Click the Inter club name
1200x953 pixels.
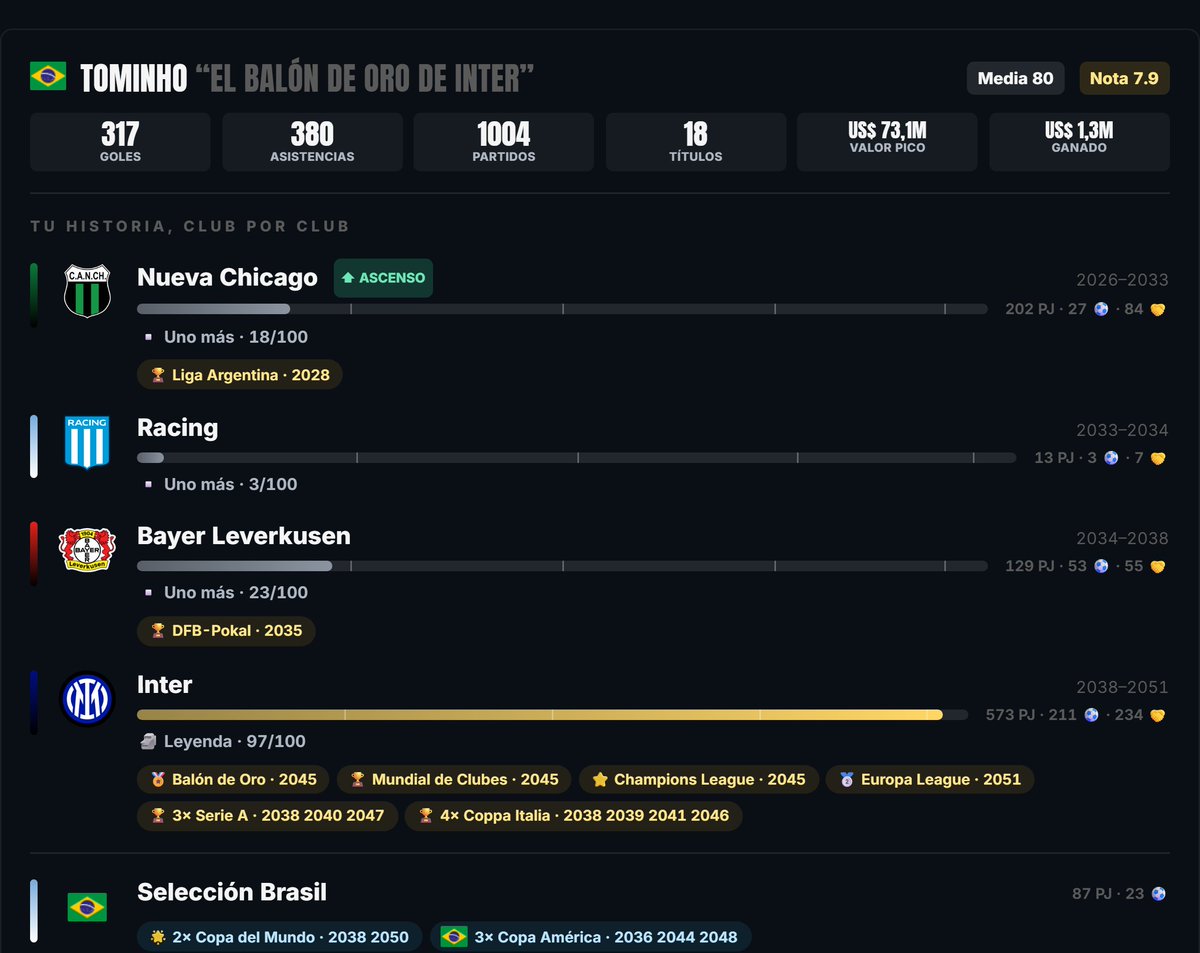[165, 685]
